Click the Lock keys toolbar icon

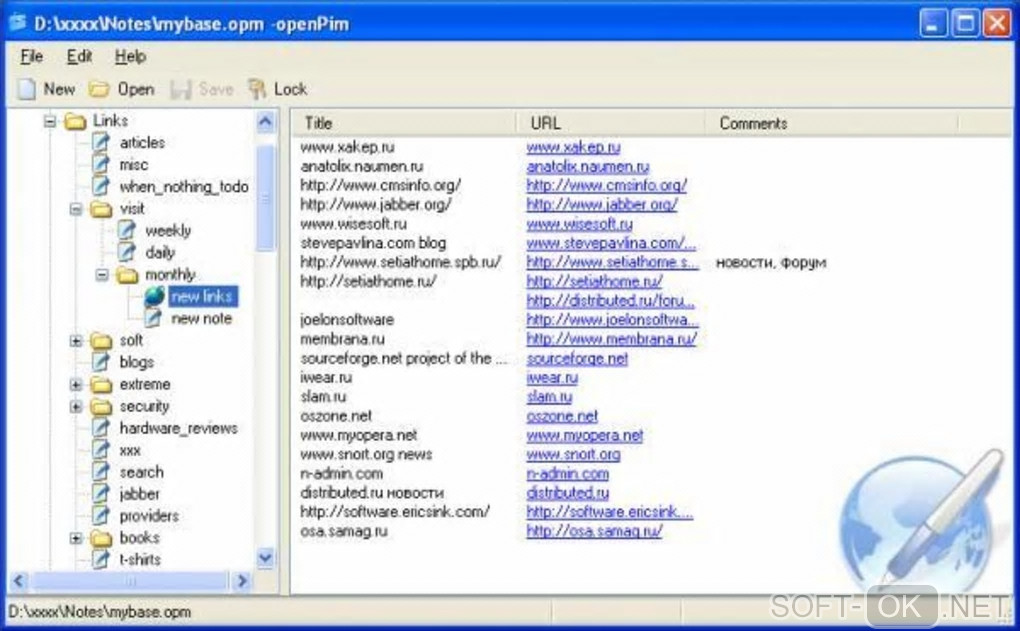click(x=257, y=89)
